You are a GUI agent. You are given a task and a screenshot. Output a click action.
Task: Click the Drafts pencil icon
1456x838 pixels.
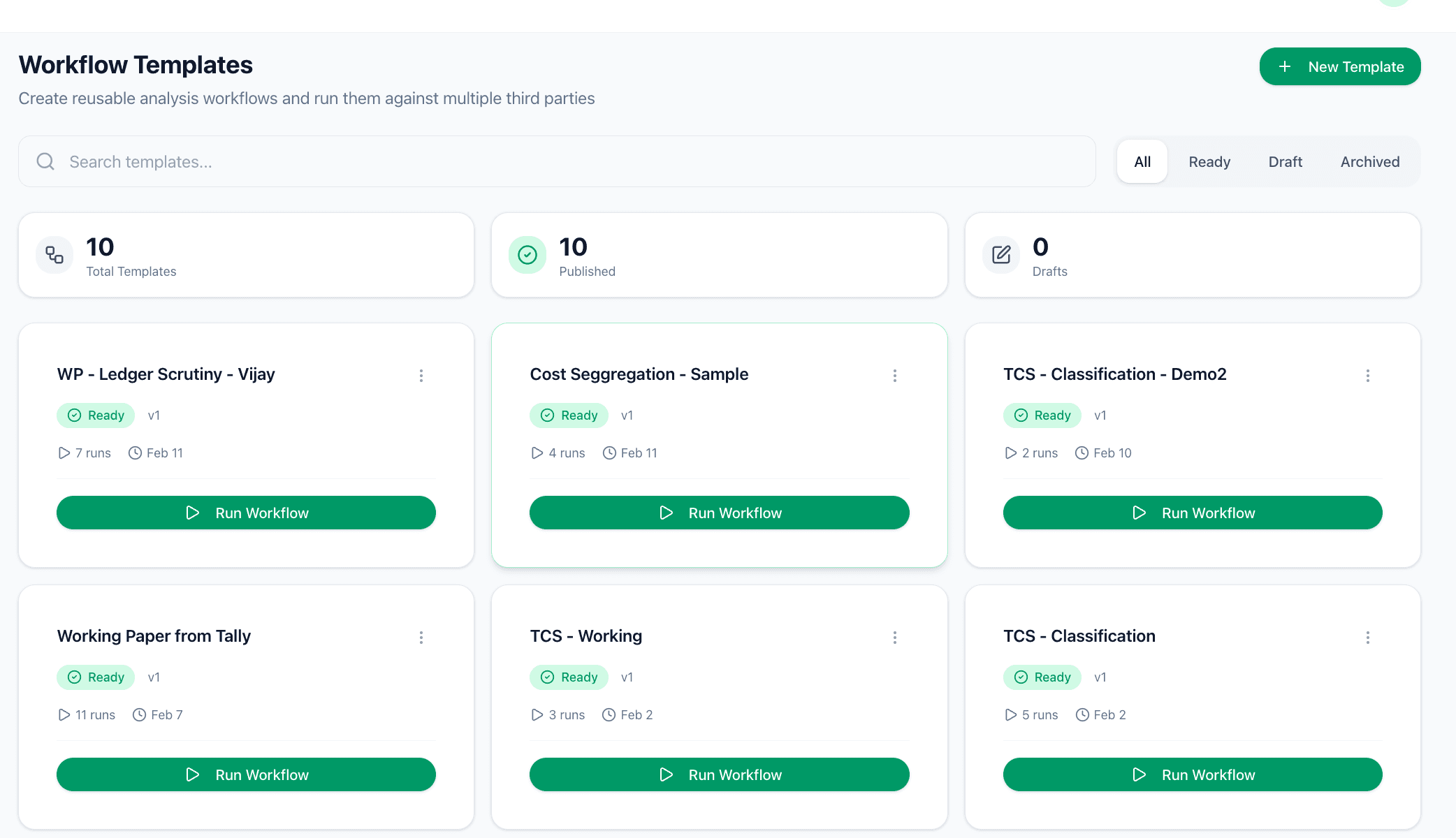pos(1000,255)
